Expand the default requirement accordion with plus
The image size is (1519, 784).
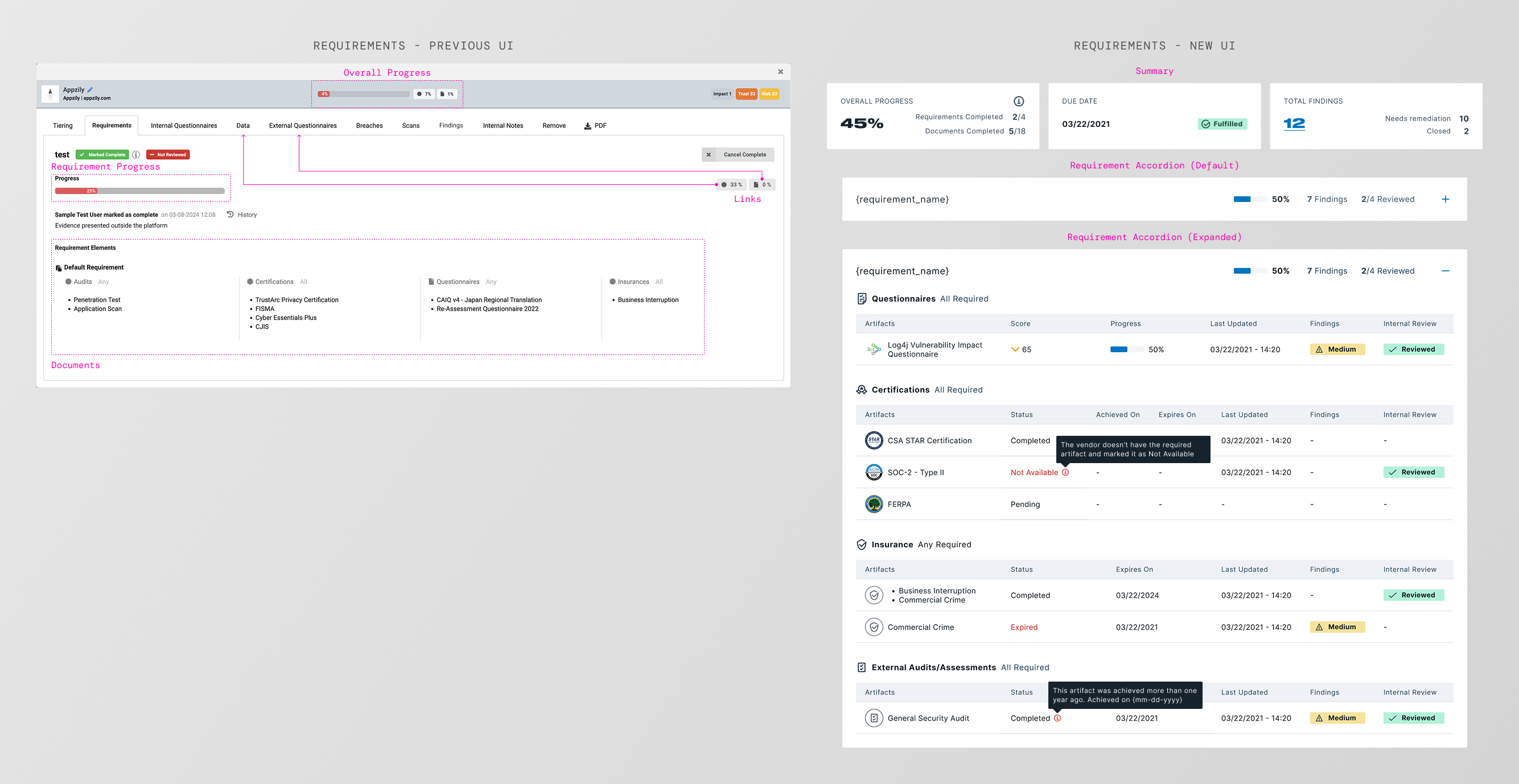pyautogui.click(x=1445, y=199)
